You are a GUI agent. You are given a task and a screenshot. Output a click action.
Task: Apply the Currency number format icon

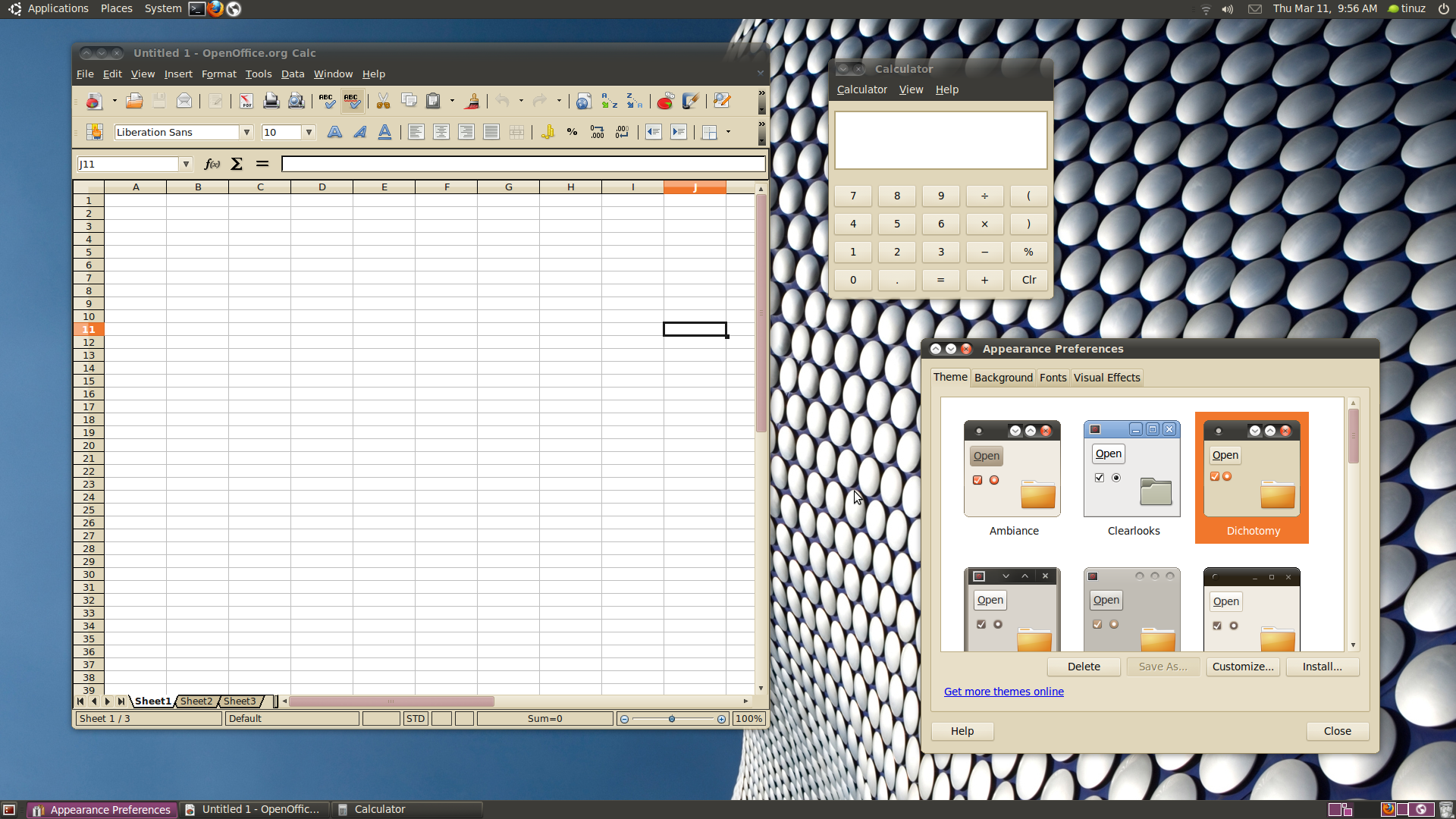(x=548, y=132)
